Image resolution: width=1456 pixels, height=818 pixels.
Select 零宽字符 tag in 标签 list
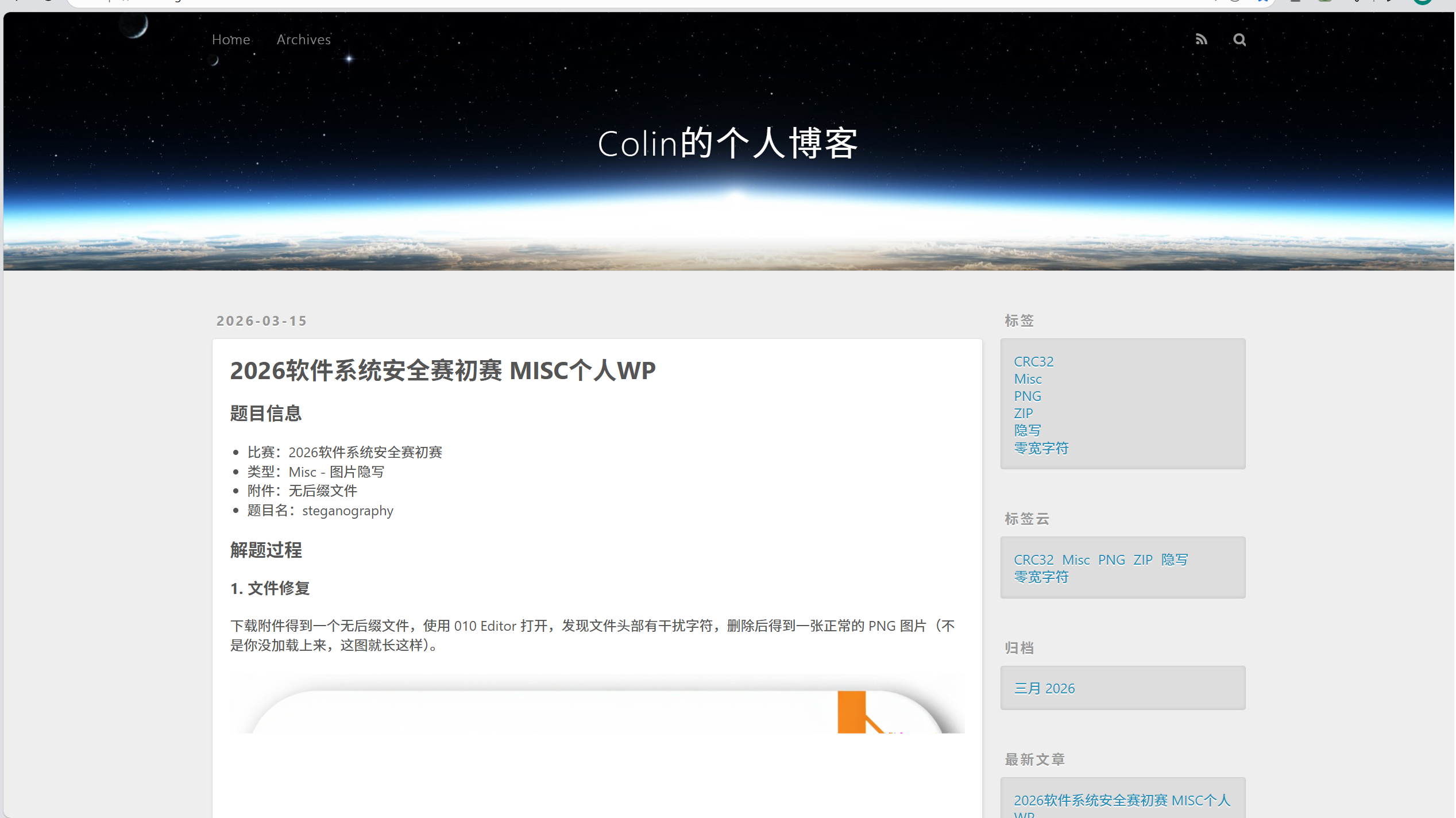1041,448
